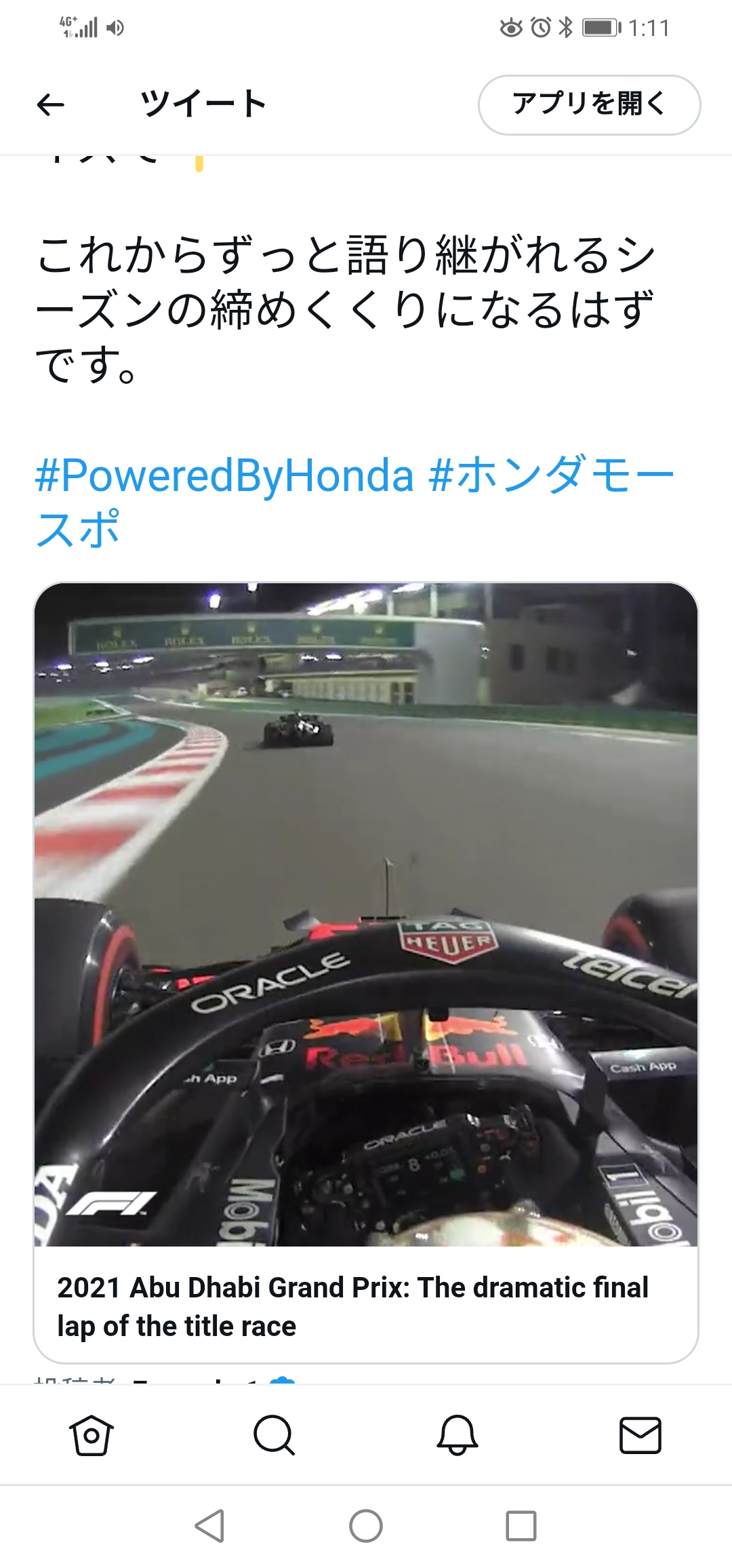Go back using the top-left arrow
Screen dimensions: 732x1568
coord(50,104)
